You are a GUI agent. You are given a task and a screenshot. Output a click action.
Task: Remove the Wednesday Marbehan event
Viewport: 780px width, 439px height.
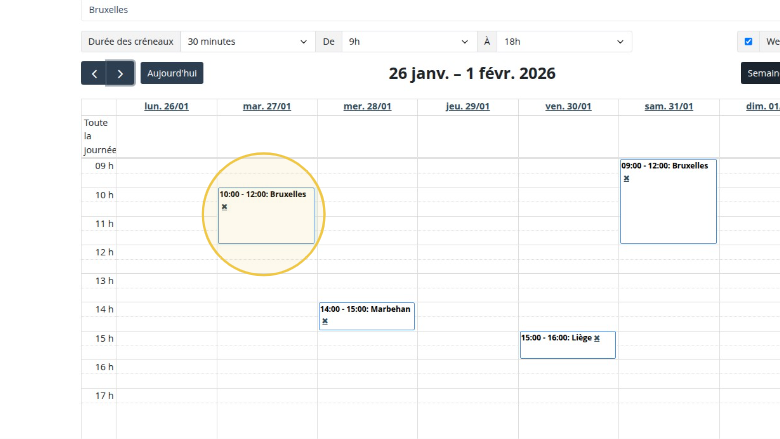(324, 321)
